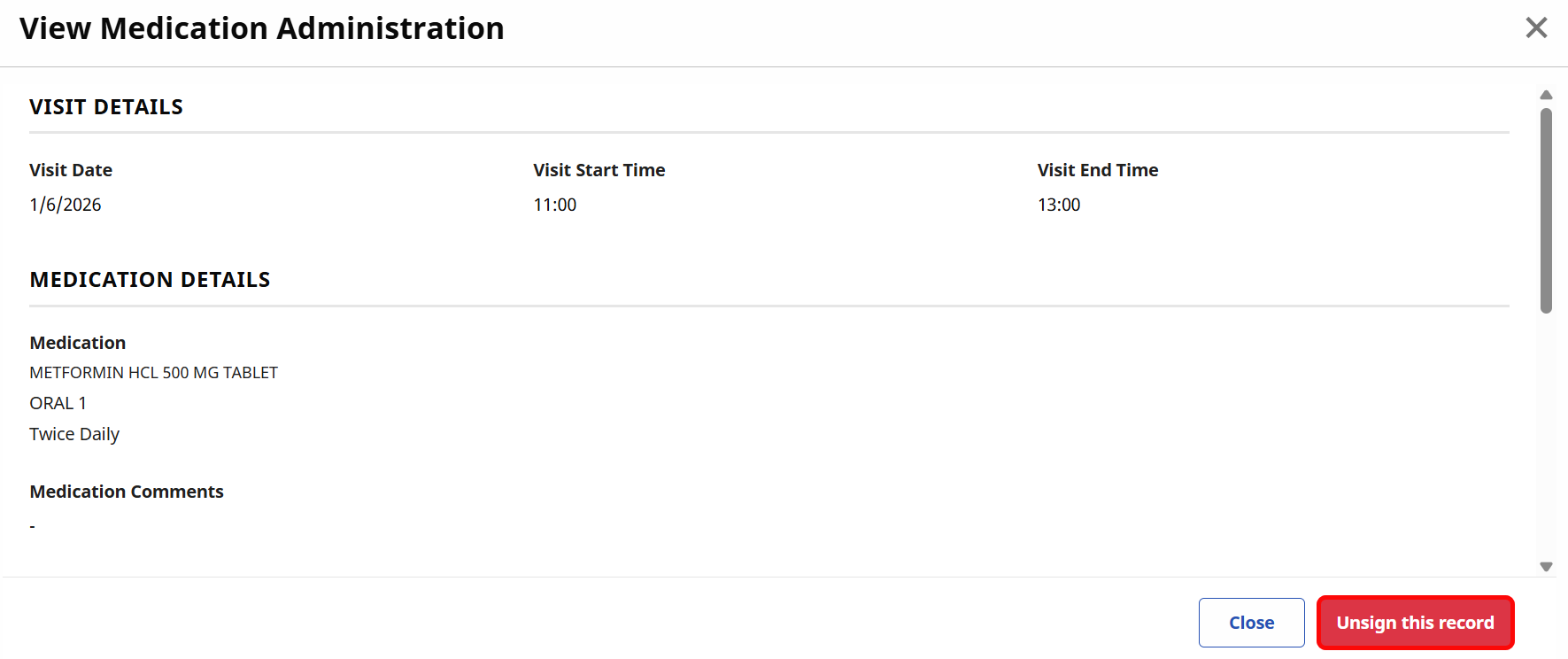This screenshot has height=659, width=1568.
Task: Click the scrollbar down arrow
Action: point(1546,567)
